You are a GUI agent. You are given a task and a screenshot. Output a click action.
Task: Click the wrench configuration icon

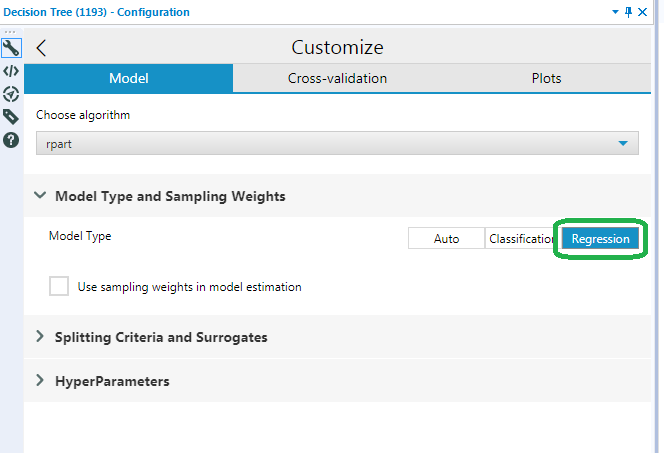(x=11, y=47)
